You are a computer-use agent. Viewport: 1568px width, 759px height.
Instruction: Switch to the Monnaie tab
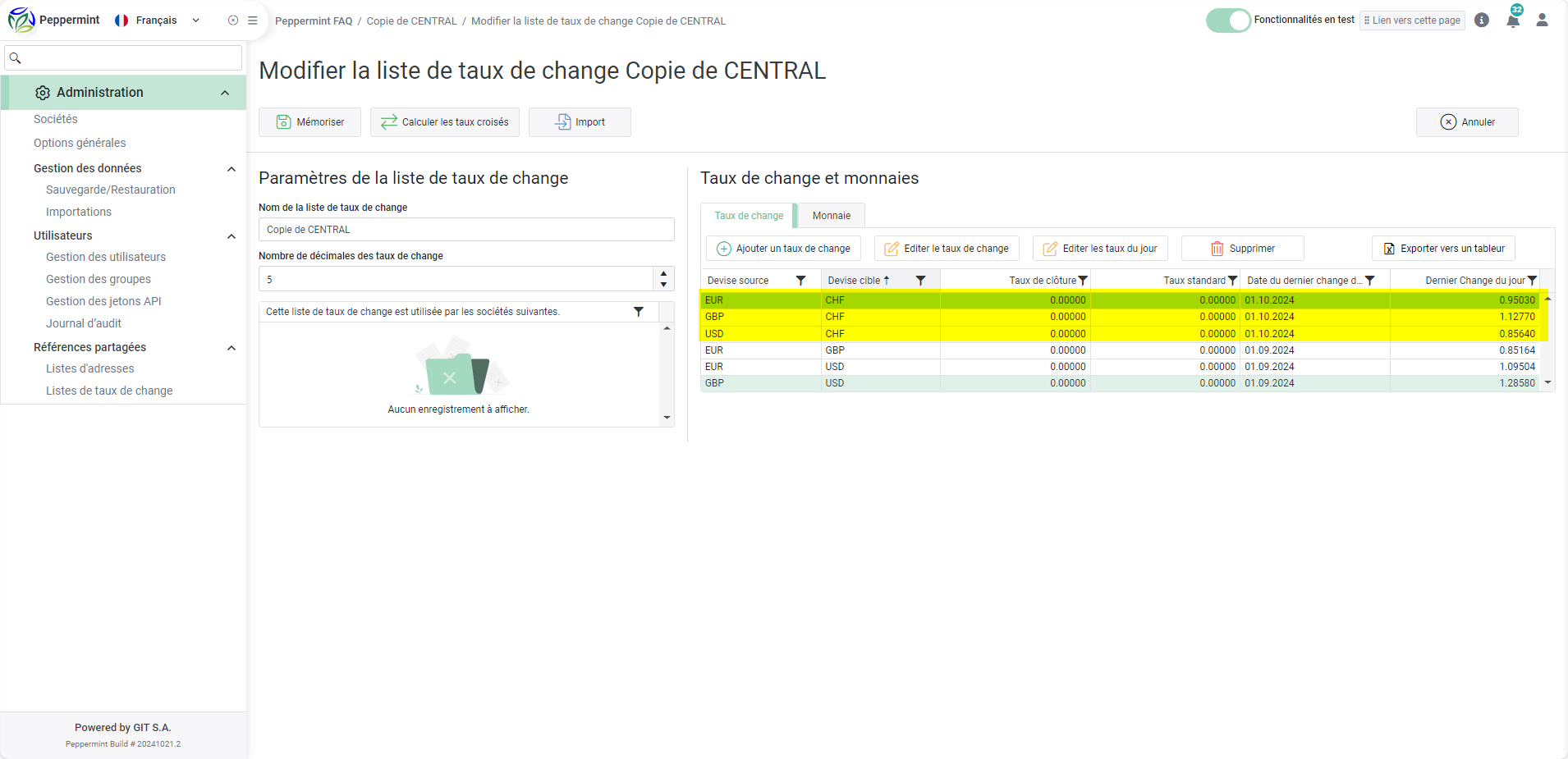point(832,216)
